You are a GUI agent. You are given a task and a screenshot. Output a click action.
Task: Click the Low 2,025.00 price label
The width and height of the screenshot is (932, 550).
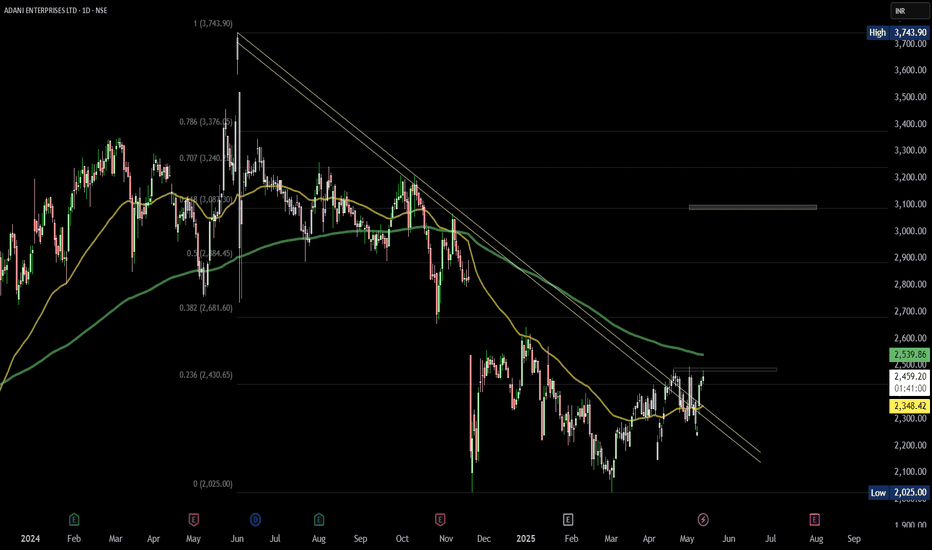point(898,492)
